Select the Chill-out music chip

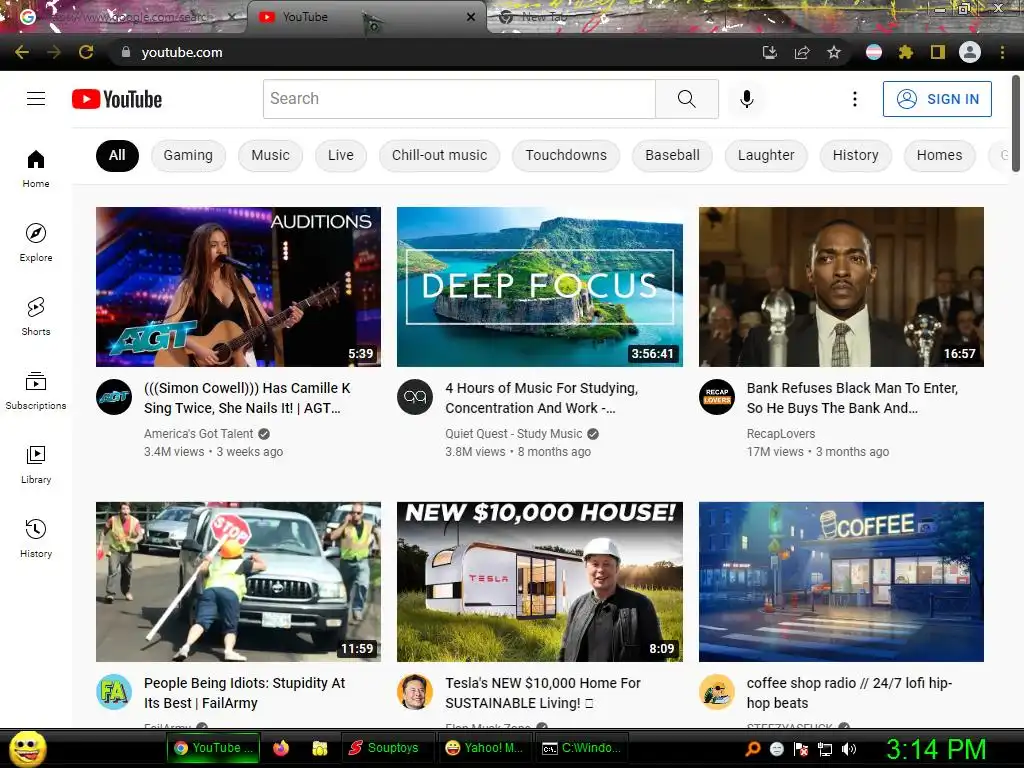tap(440, 155)
